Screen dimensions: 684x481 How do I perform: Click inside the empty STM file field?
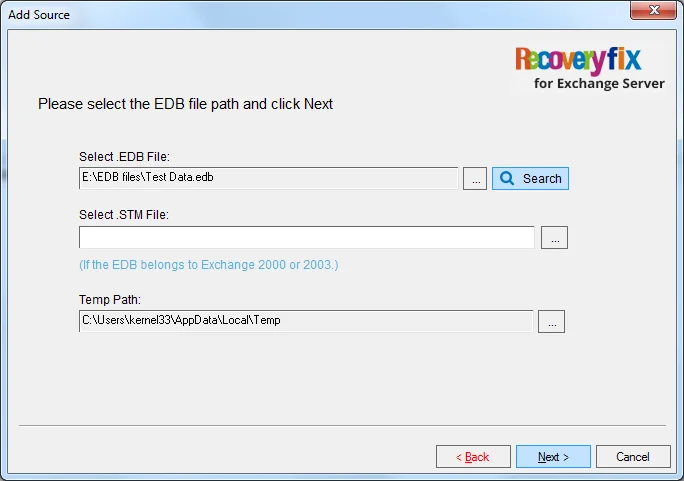[x=307, y=237]
